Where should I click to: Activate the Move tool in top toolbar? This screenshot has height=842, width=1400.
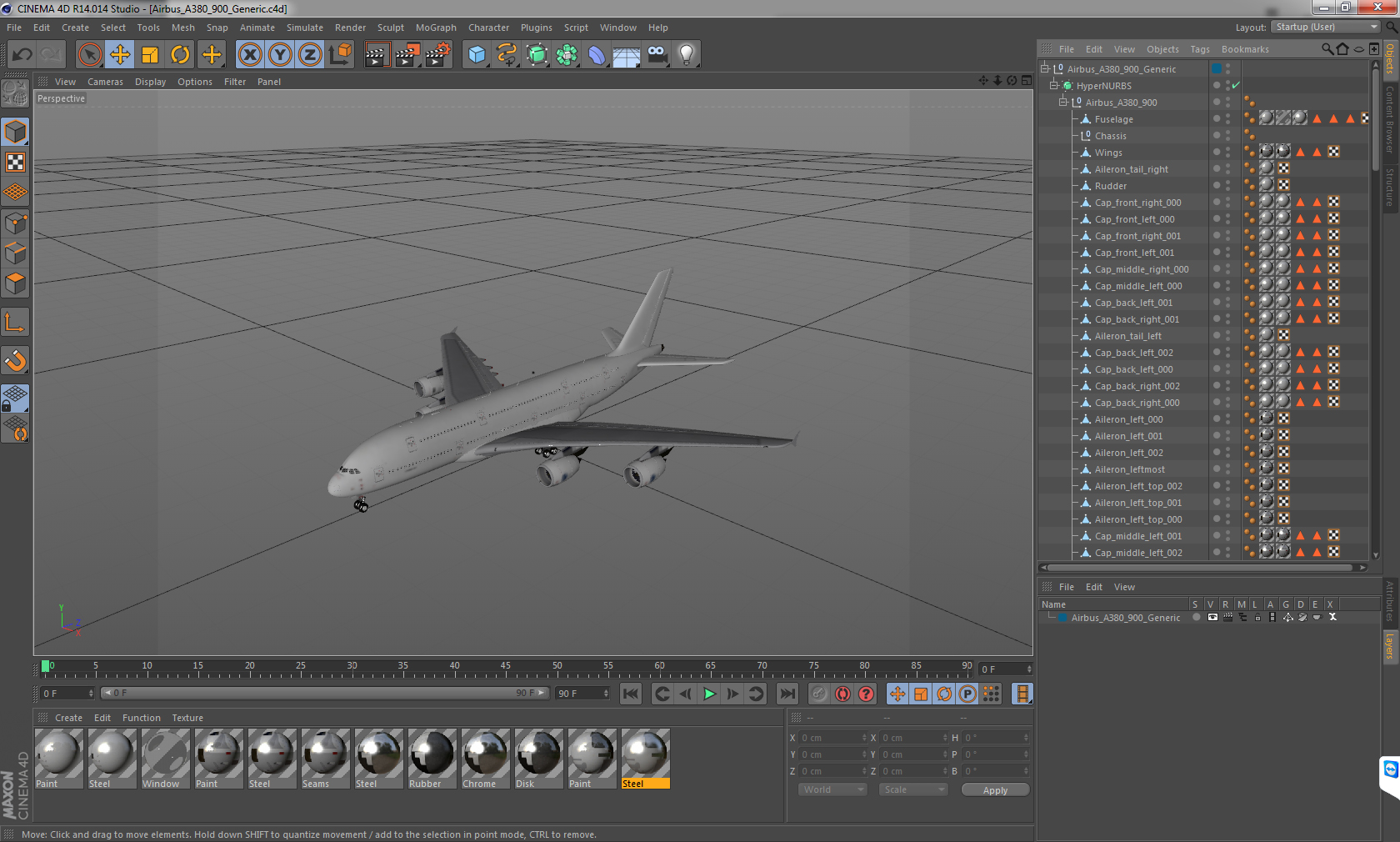click(x=120, y=55)
